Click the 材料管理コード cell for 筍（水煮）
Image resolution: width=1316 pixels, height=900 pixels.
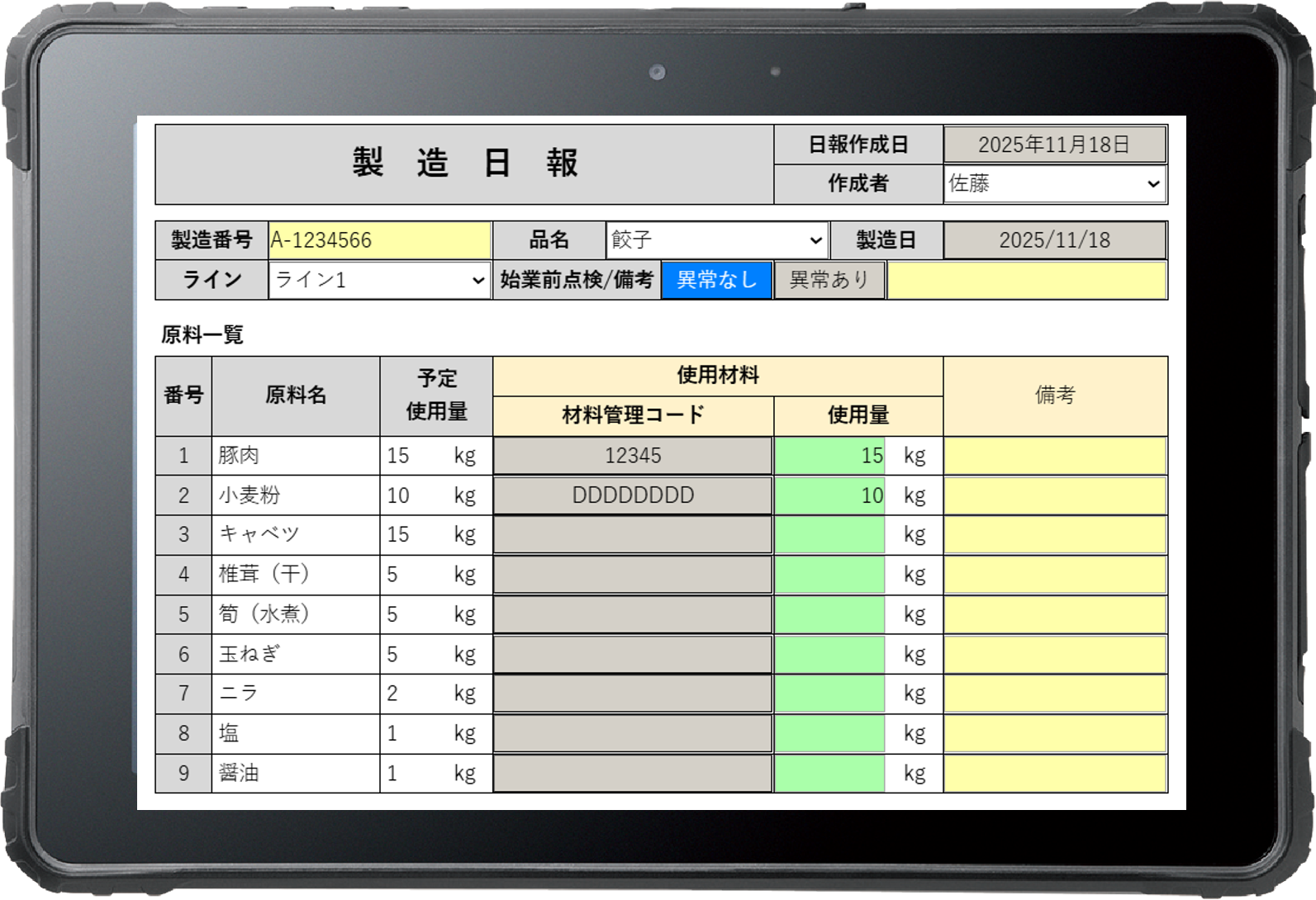633,614
